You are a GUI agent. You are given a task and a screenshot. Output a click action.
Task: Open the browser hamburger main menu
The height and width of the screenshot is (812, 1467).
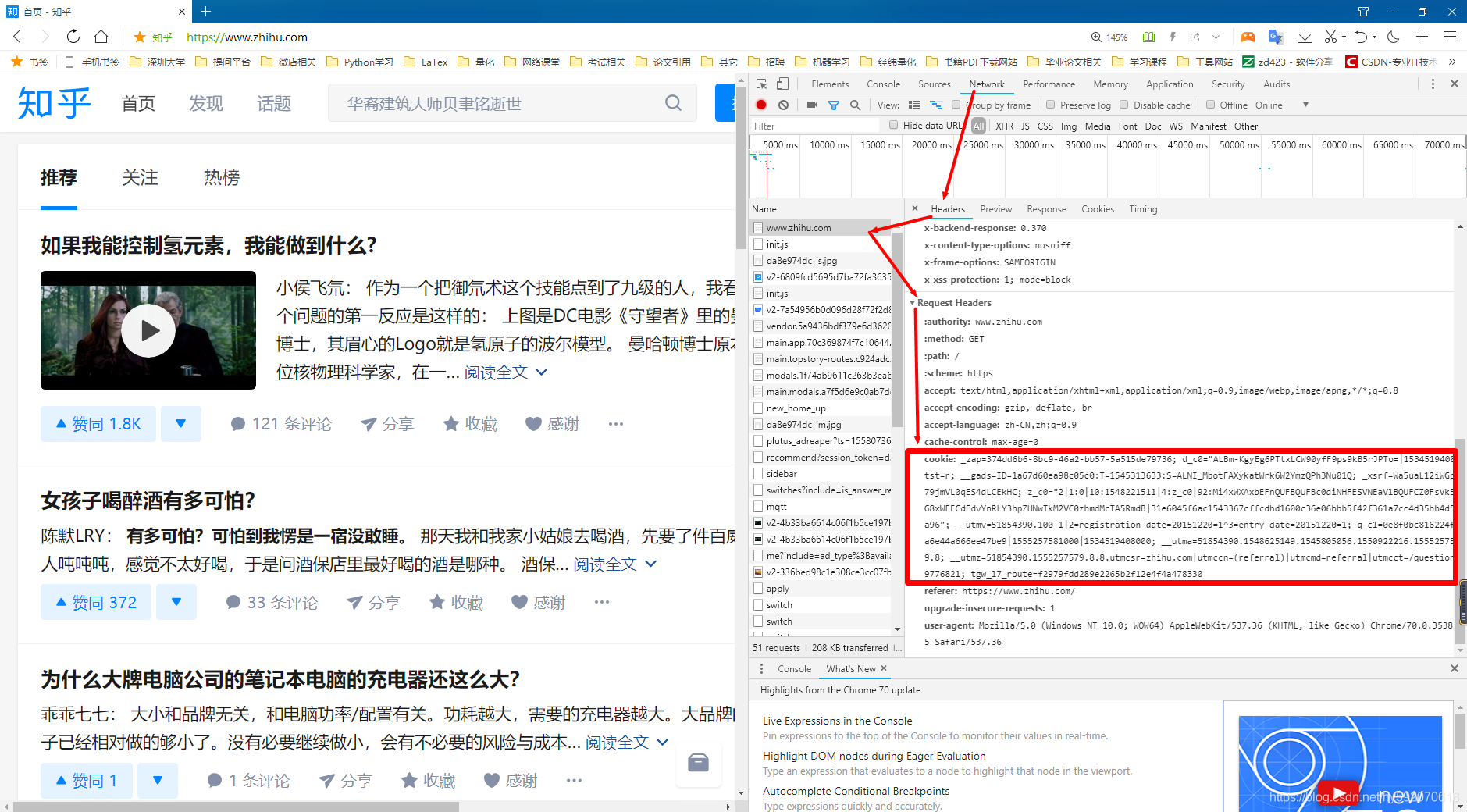(1450, 37)
